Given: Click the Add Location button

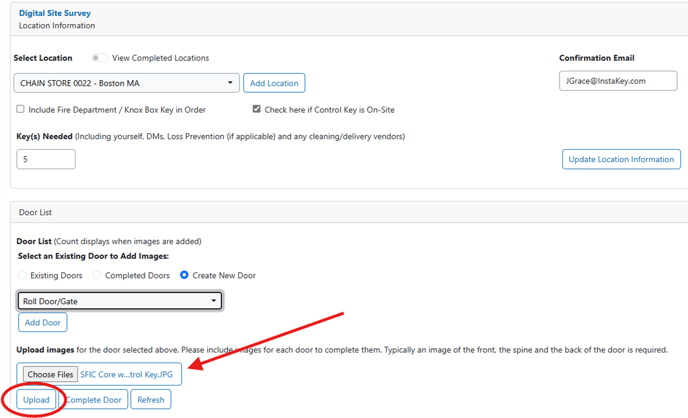Looking at the screenshot, I should click(x=274, y=83).
